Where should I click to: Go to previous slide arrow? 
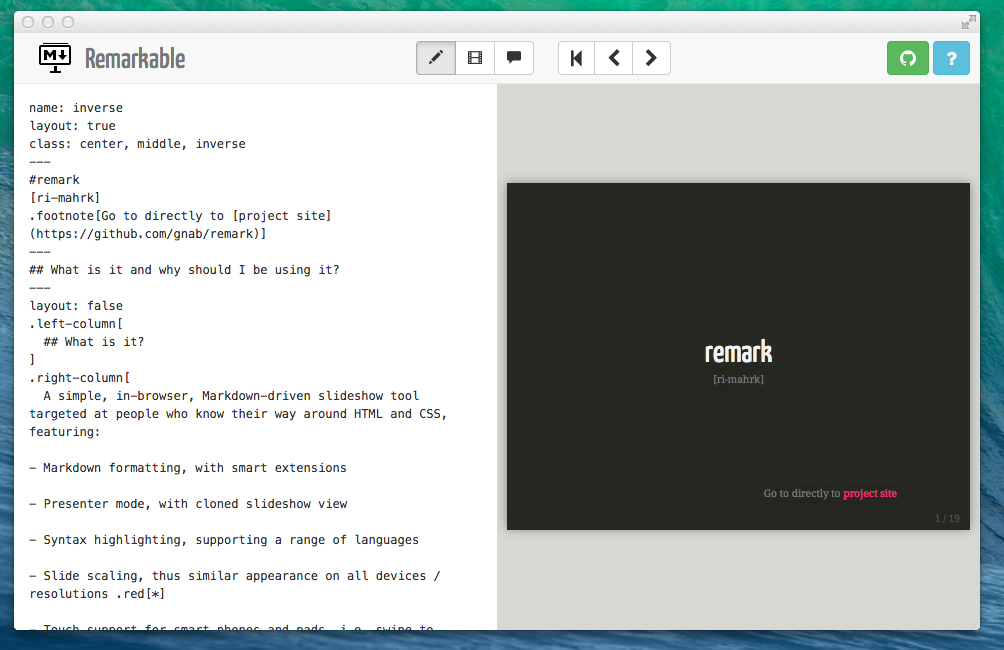[x=614, y=58]
